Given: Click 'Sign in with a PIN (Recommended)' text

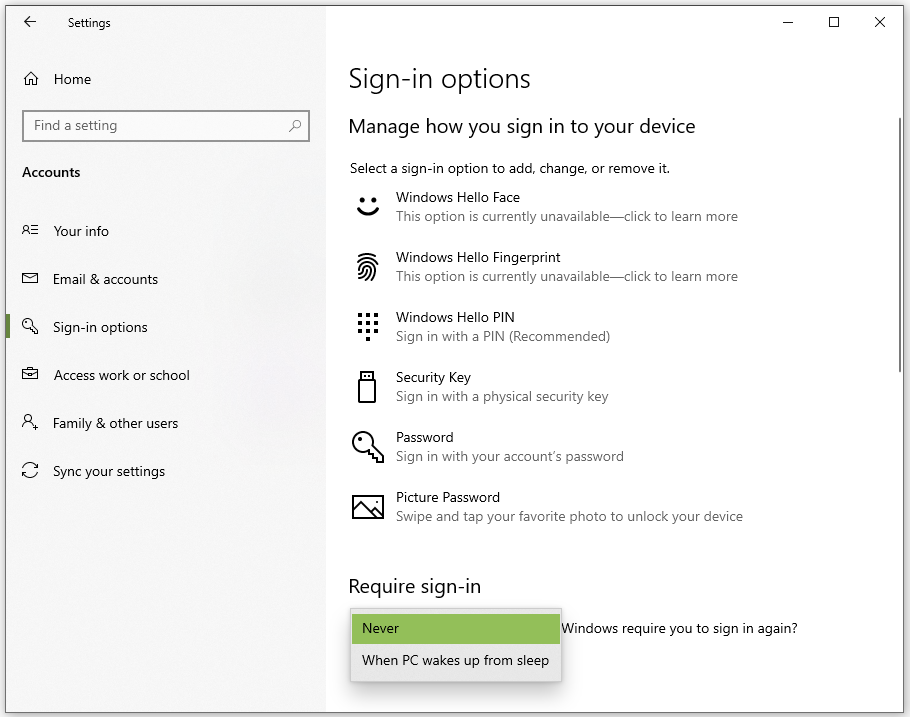Looking at the screenshot, I should pyautogui.click(x=503, y=337).
